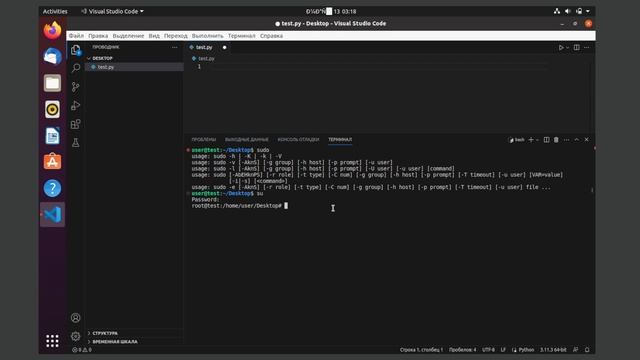
Task: Change line ending via LF status item
Action: [x=503, y=350]
